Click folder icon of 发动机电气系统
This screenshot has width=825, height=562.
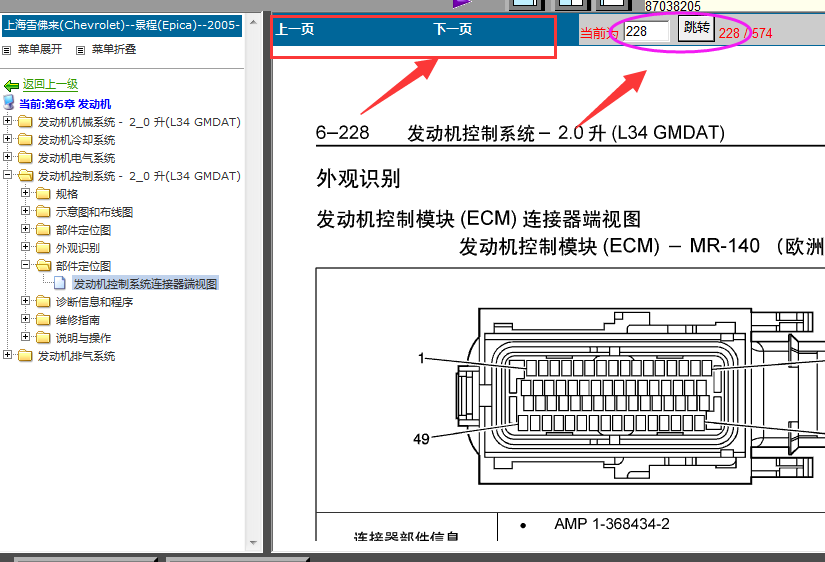click(25, 157)
